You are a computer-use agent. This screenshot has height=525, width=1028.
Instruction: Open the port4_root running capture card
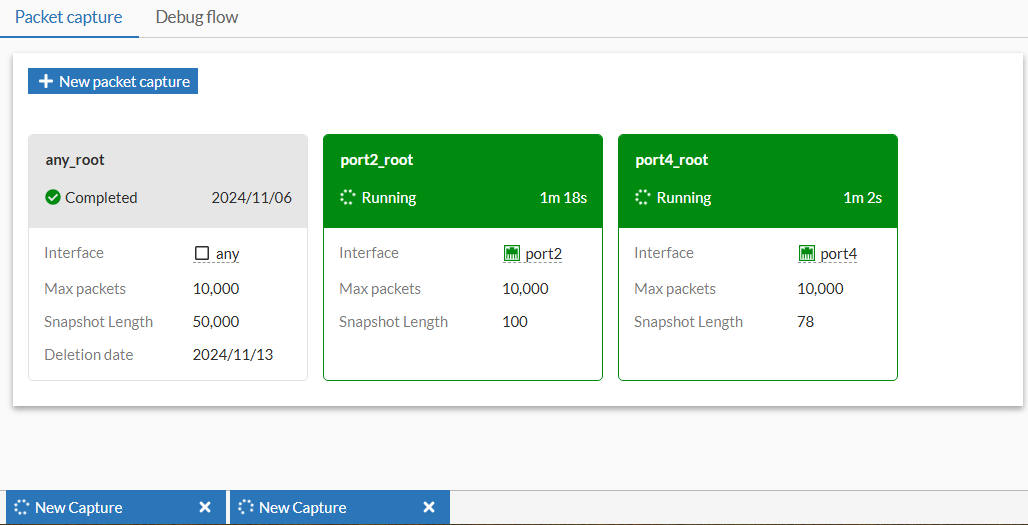(758, 161)
